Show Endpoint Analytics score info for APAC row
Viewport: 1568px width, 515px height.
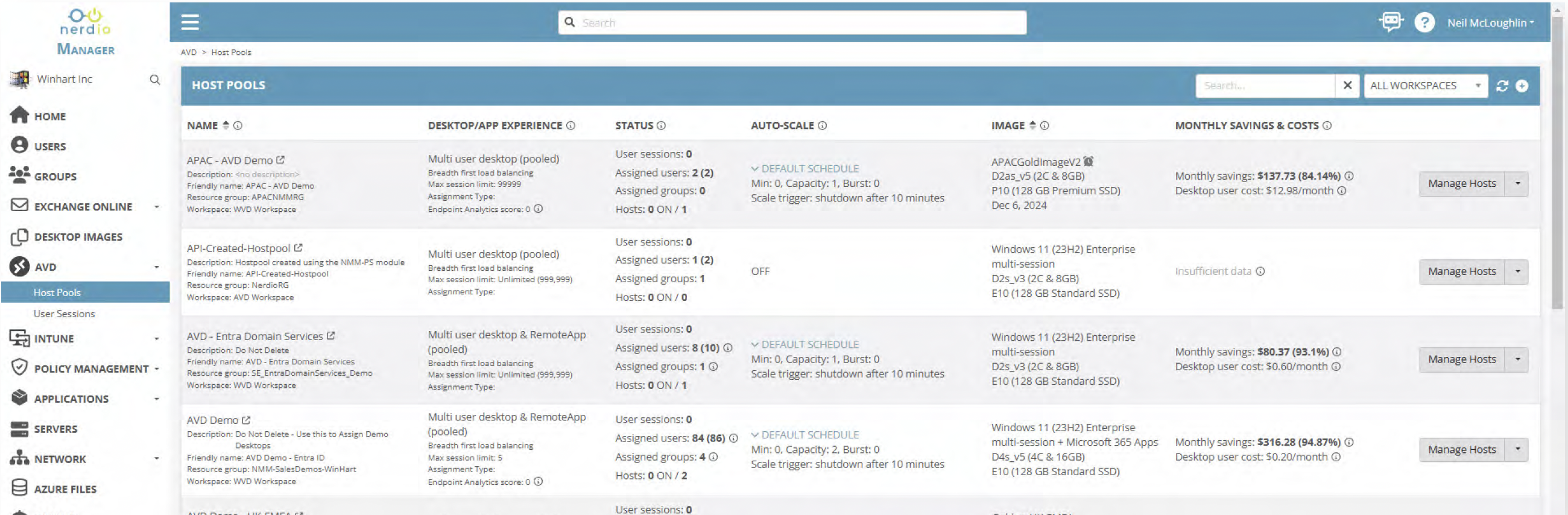(x=539, y=209)
